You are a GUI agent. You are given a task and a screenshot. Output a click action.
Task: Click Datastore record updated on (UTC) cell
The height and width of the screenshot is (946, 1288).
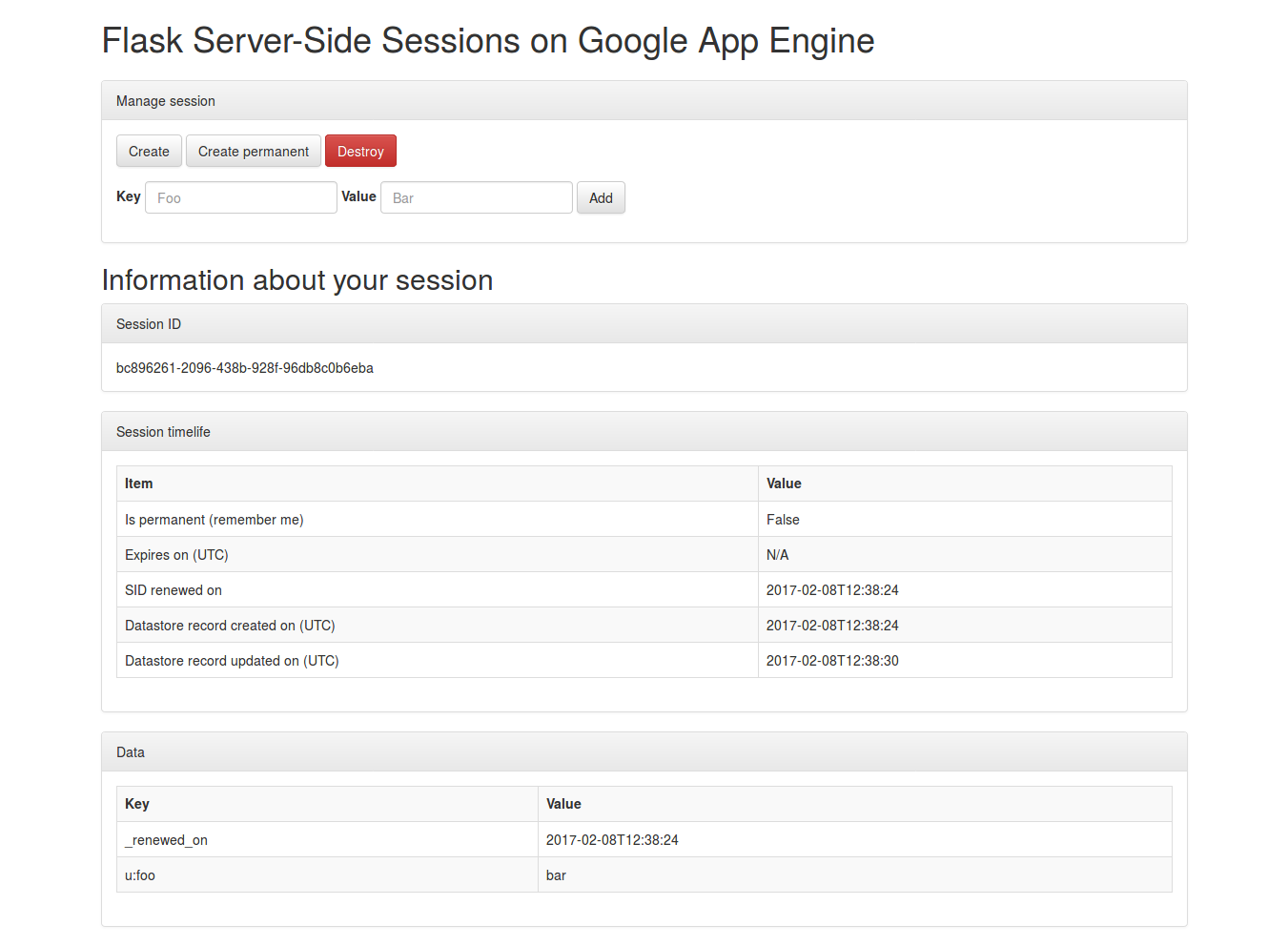(438, 660)
